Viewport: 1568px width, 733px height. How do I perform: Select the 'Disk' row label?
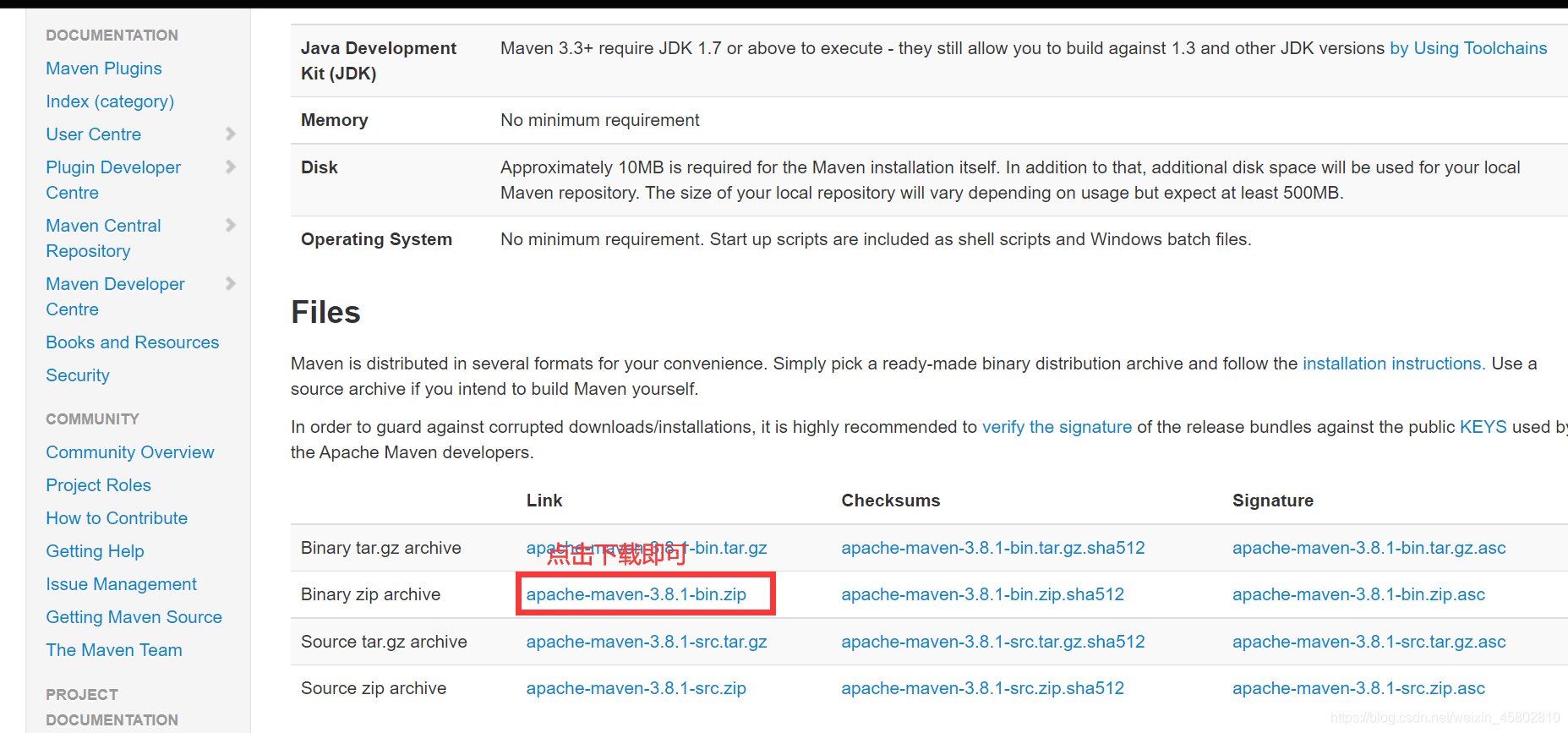(320, 167)
